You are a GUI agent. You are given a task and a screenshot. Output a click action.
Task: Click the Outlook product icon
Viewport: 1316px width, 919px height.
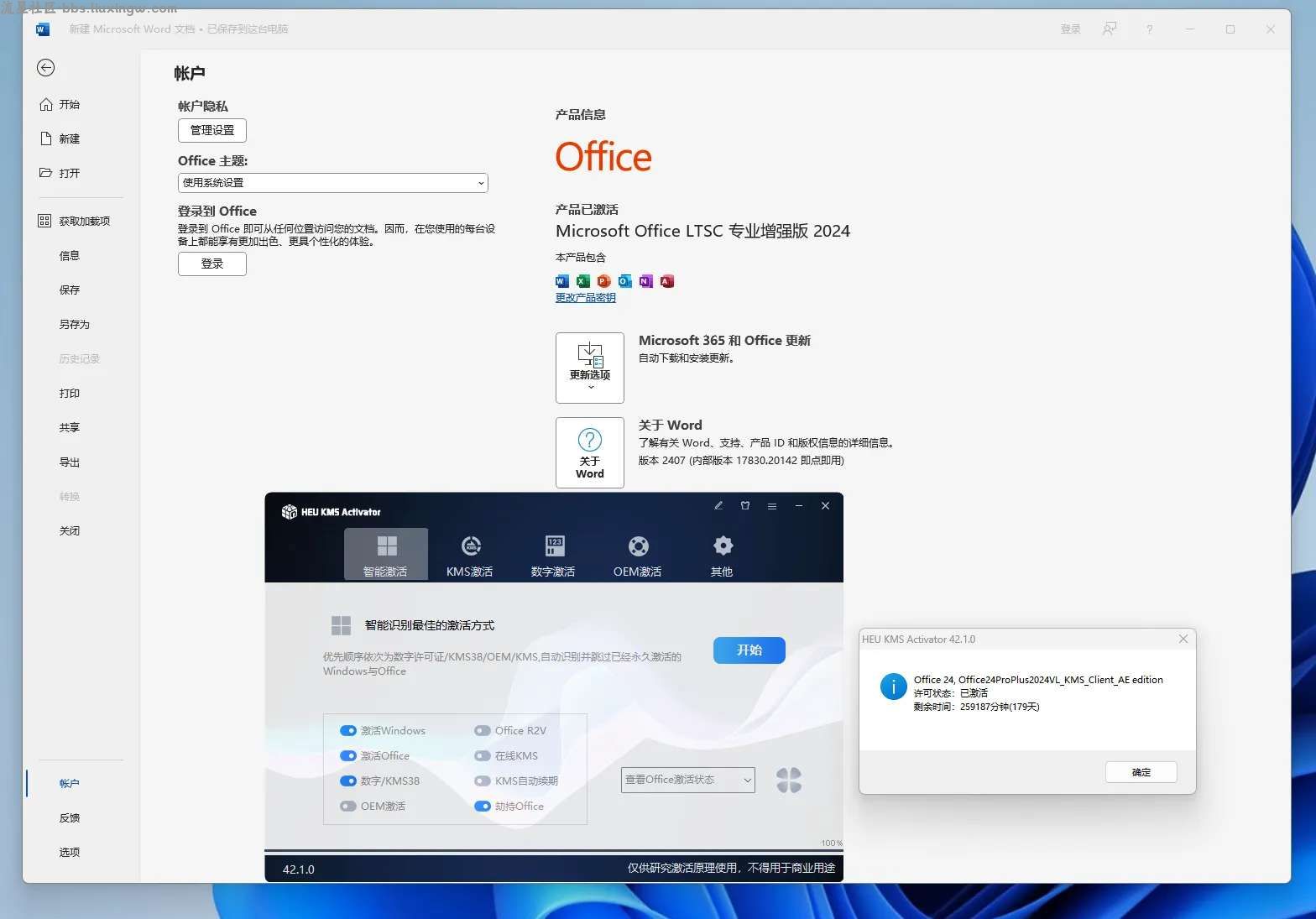[625, 281]
